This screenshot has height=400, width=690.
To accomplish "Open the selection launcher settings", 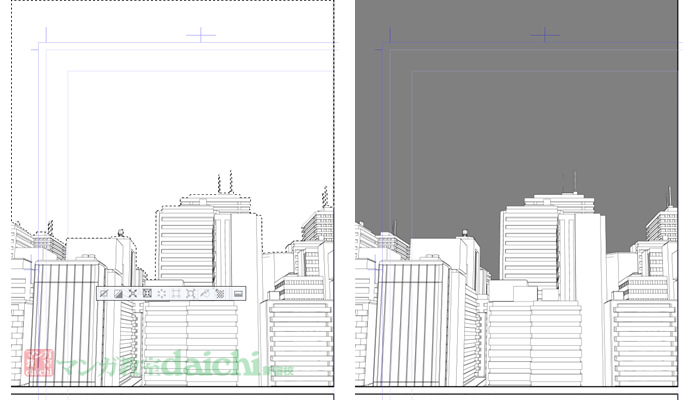I will [x=238, y=293].
